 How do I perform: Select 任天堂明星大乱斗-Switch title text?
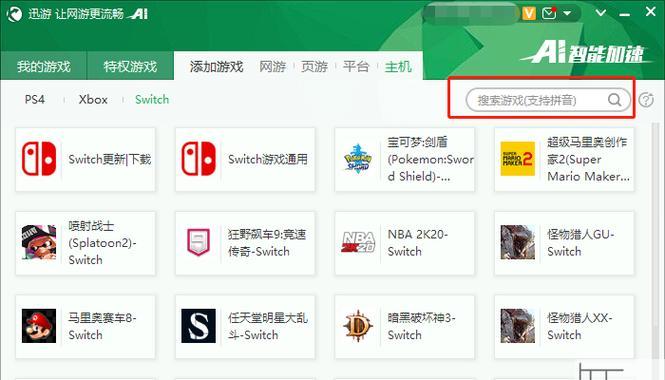point(268,326)
